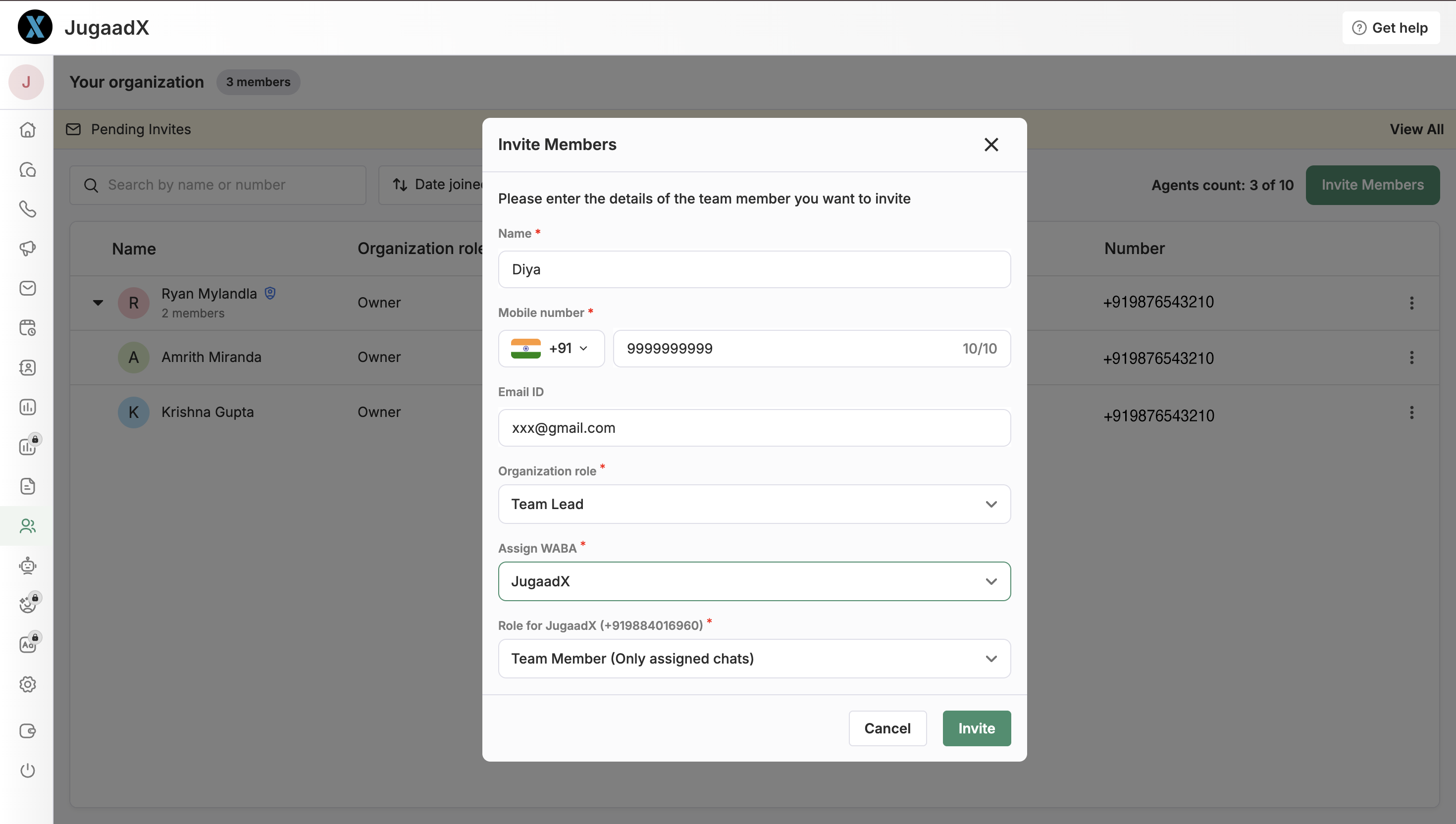Click the Cancel button
Screen dimensions: 1456x824
point(887,728)
